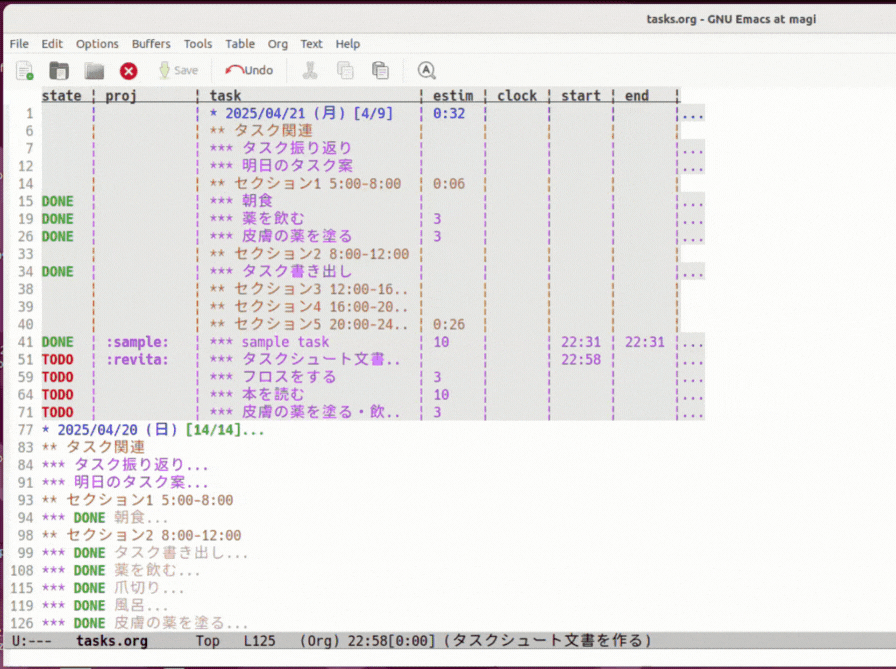The image size is (896, 669).
Task: Save the tasks.org buffer via Save icon
Action: [177, 70]
